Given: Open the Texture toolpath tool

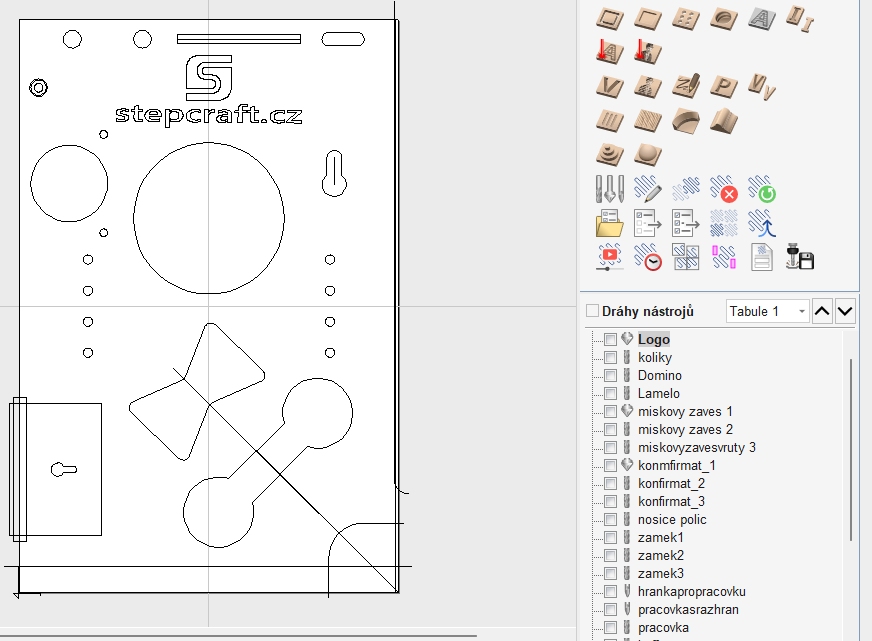Looking at the screenshot, I should 648,120.
